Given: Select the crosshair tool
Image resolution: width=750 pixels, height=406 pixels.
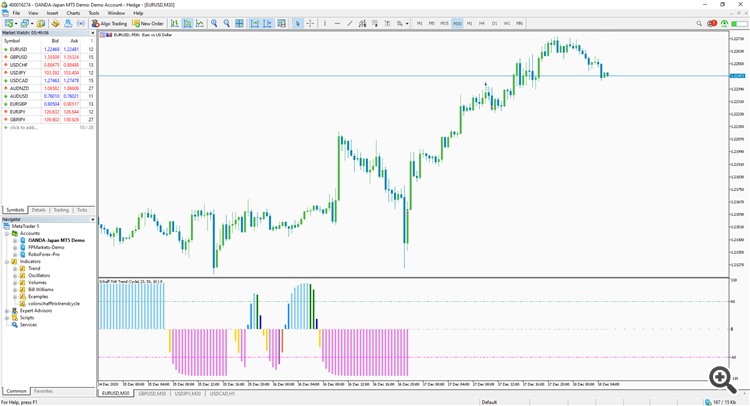Looking at the screenshot, I should click(310, 23).
